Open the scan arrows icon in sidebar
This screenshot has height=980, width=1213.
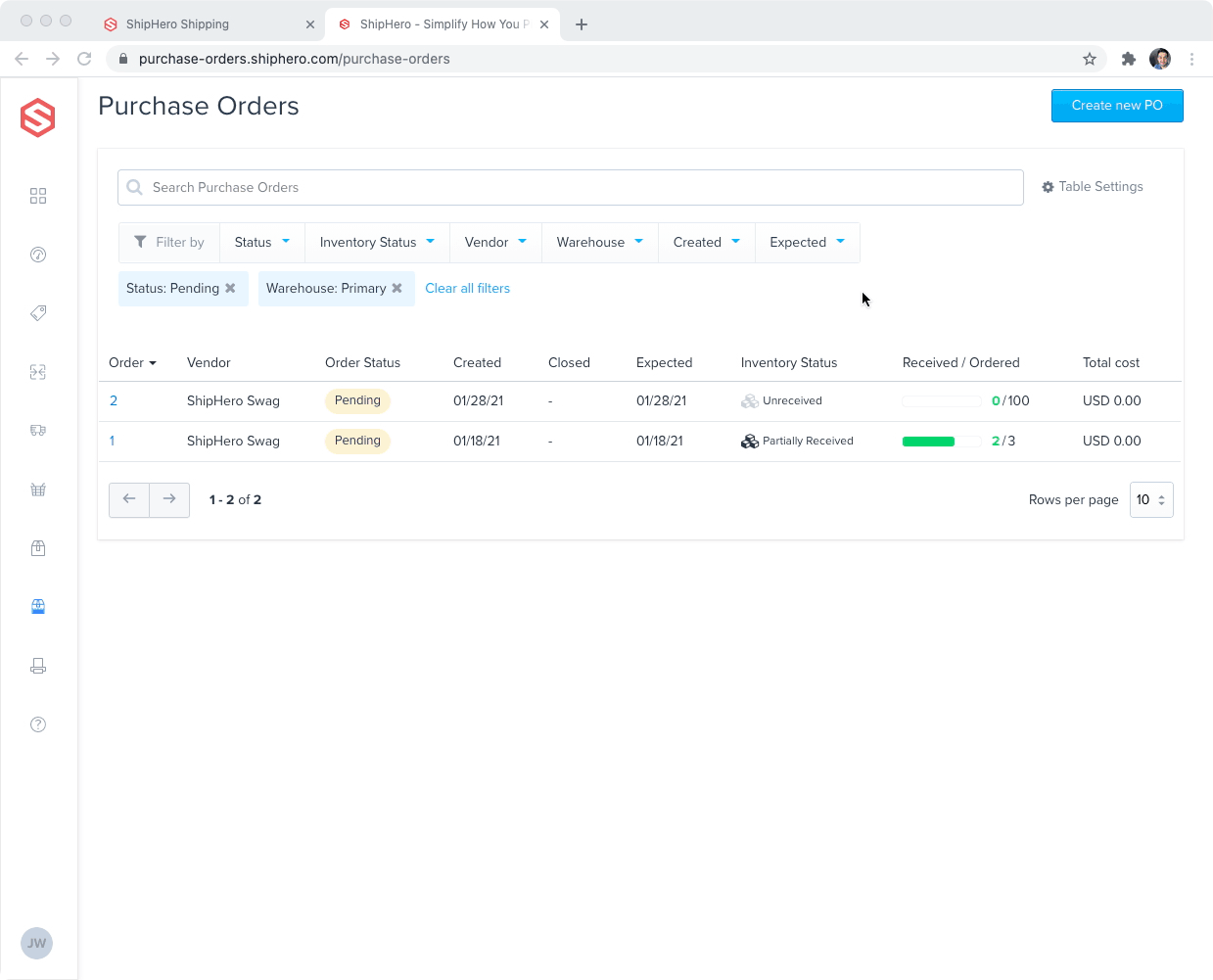[x=38, y=372]
